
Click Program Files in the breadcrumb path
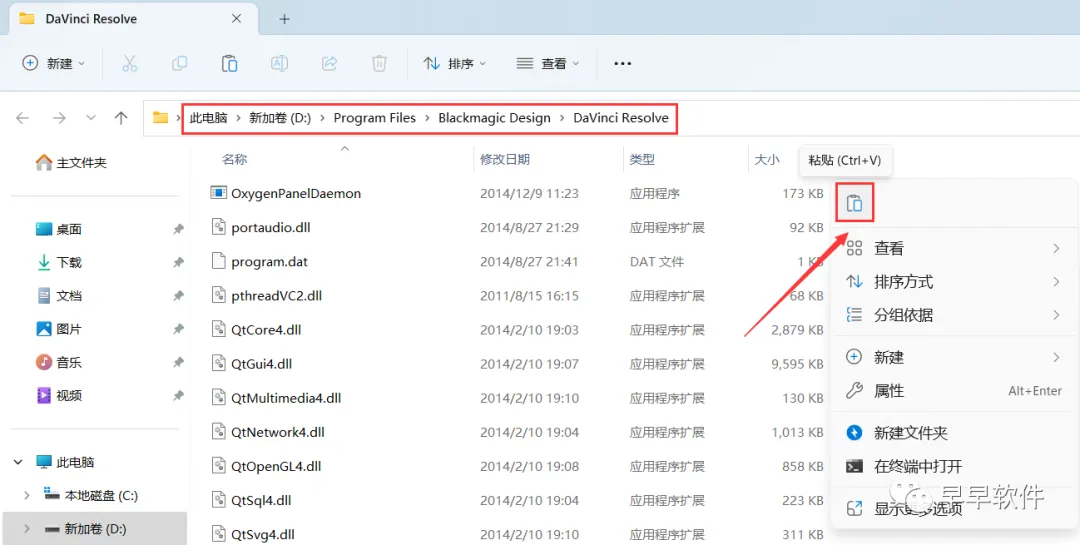click(375, 118)
